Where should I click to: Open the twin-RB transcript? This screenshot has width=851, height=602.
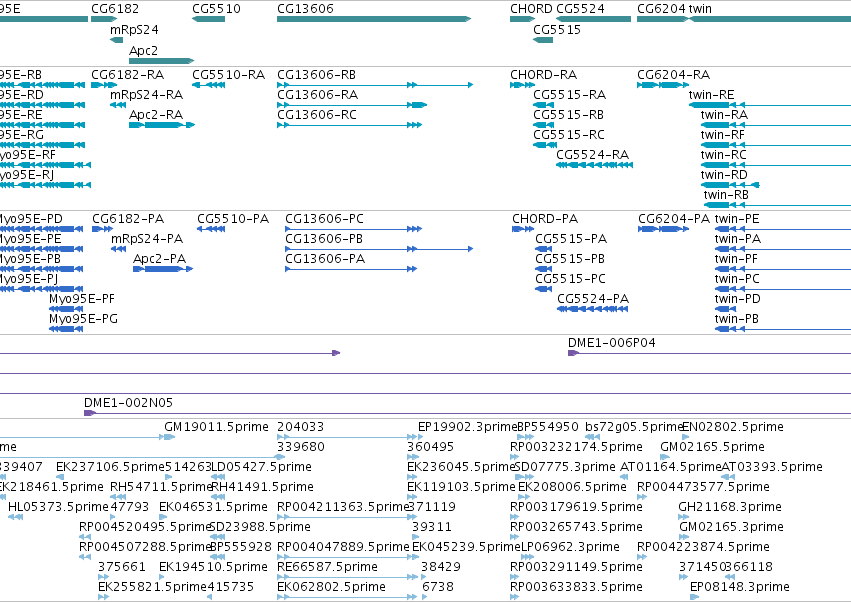pyautogui.click(x=777, y=205)
